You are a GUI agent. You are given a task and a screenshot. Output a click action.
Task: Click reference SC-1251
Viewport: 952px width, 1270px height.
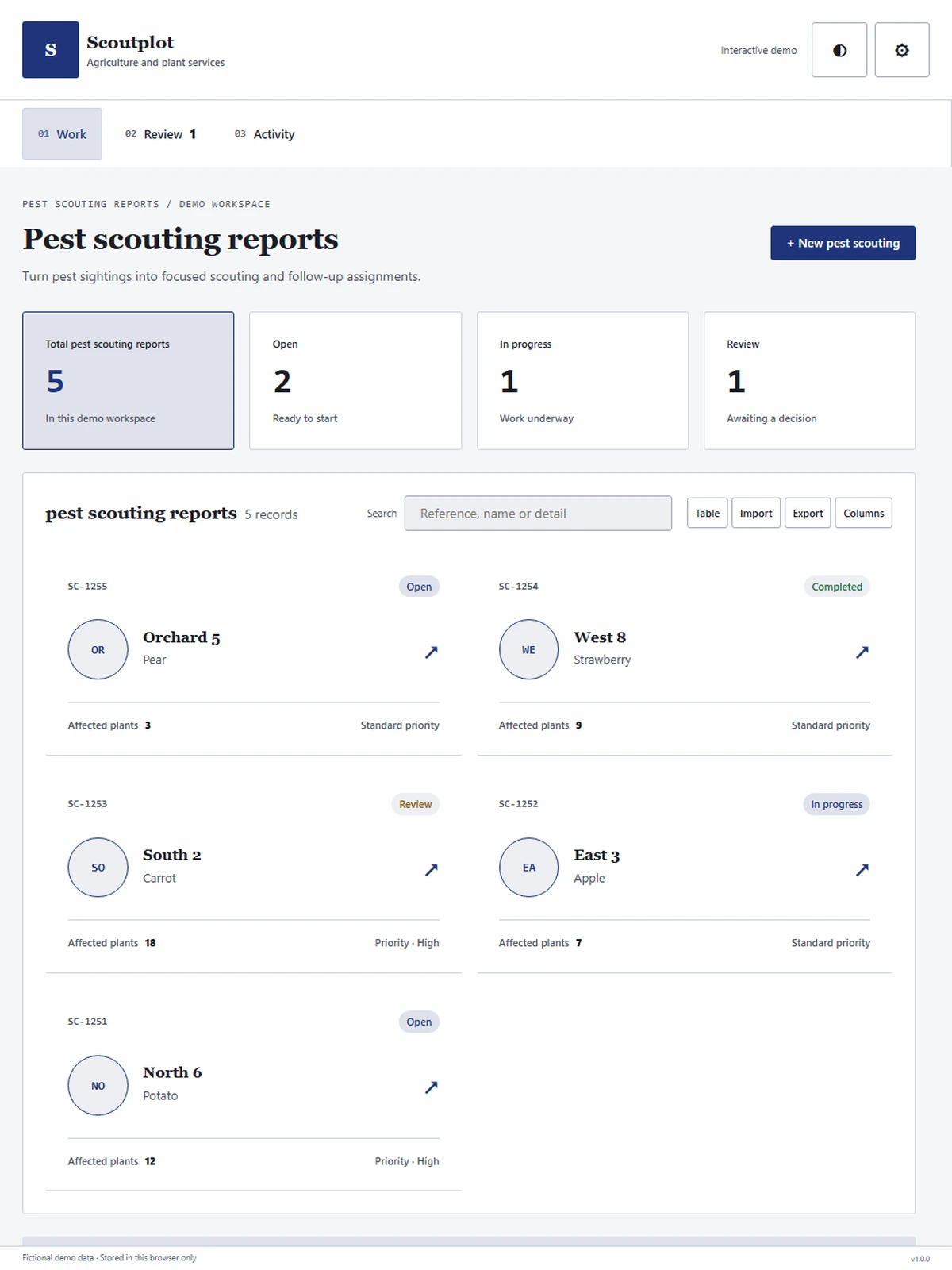tap(87, 1022)
